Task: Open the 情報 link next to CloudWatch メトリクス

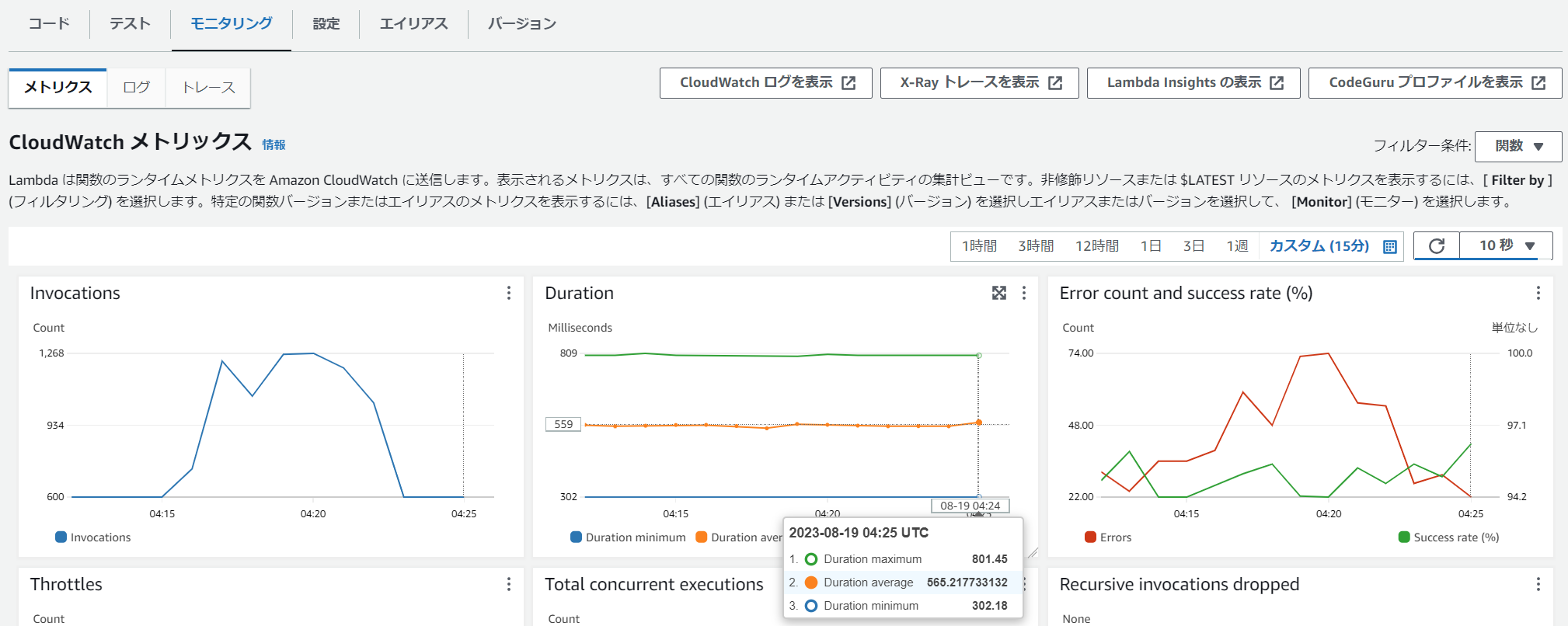Action: click(x=274, y=144)
